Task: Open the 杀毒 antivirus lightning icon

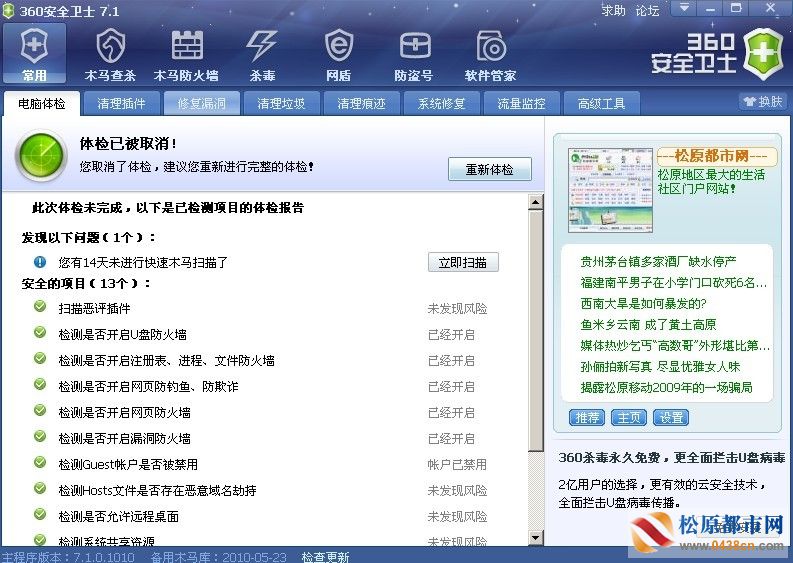Action: point(262,54)
